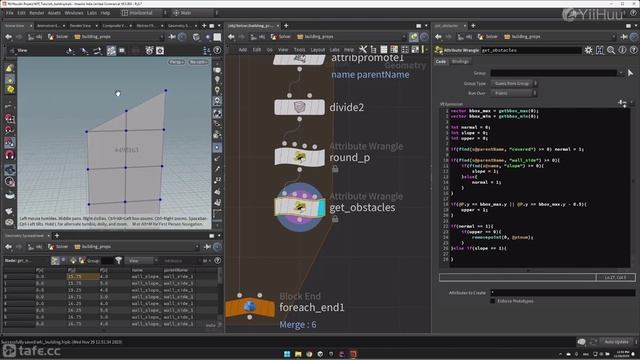
Task: Open the Geometry Spreadsheet help icon
Action: [x=218, y=260]
